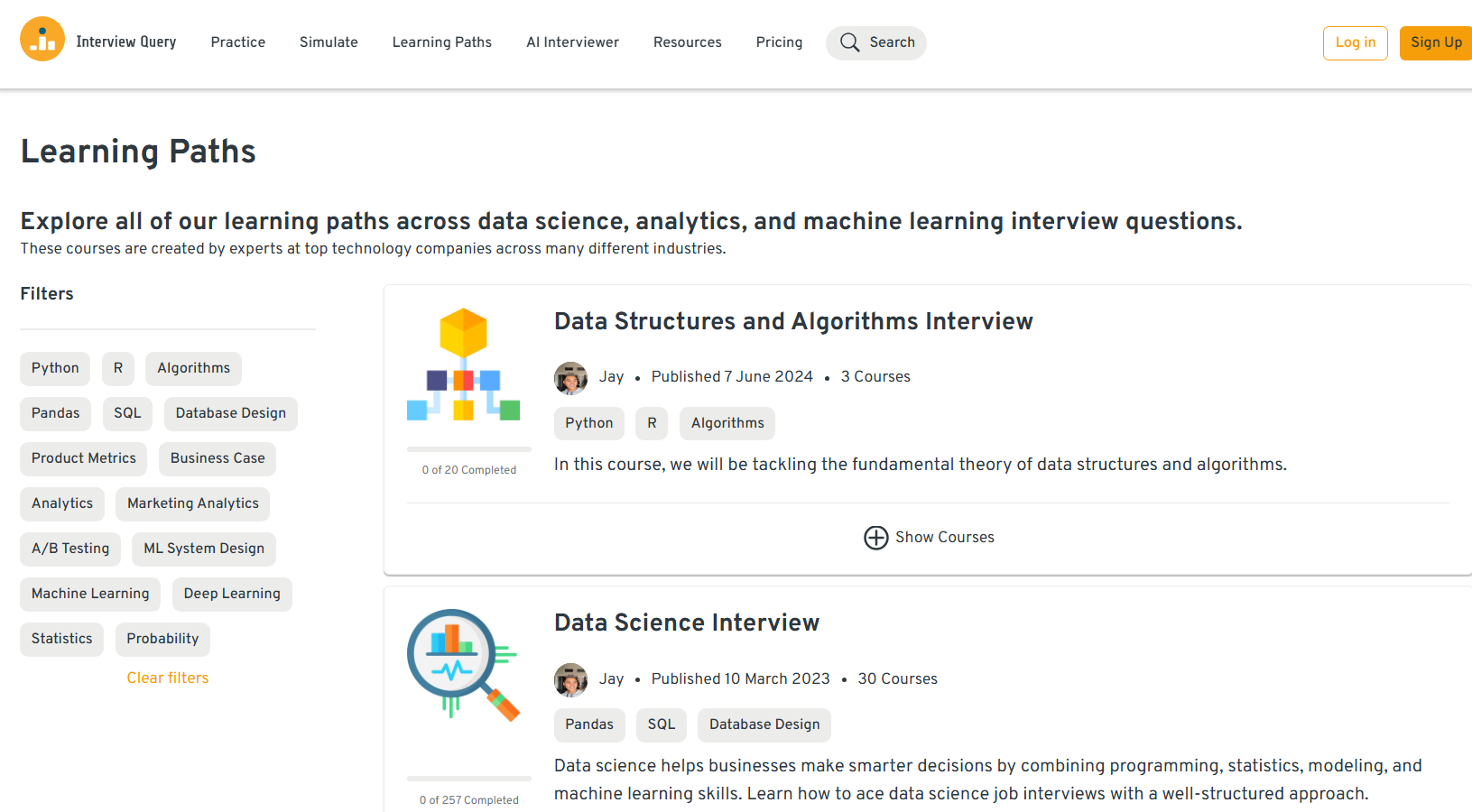Select the SQL tag on Data Science Interview
Viewport: 1472px width, 812px height.
661,724
